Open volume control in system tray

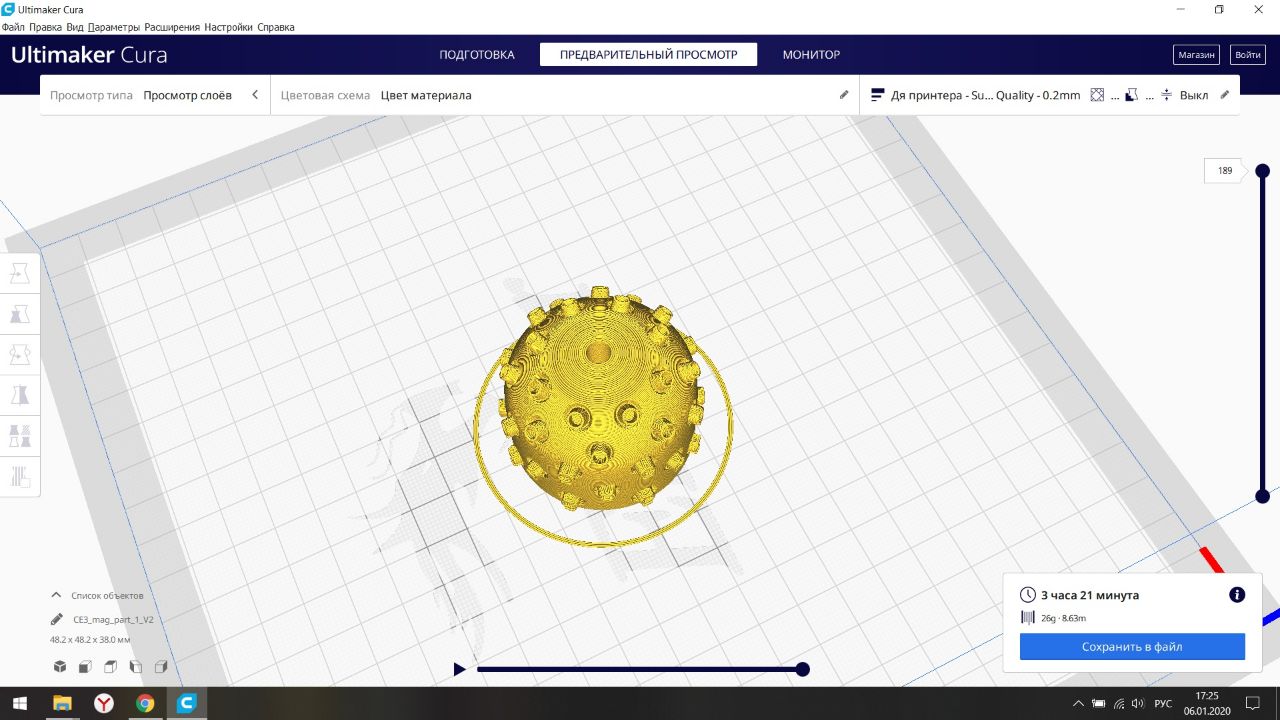1138,703
